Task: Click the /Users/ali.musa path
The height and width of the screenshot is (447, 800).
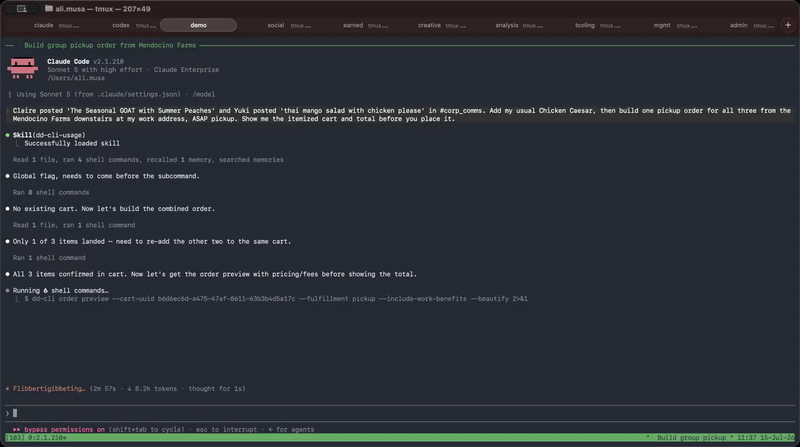Action: (x=76, y=78)
